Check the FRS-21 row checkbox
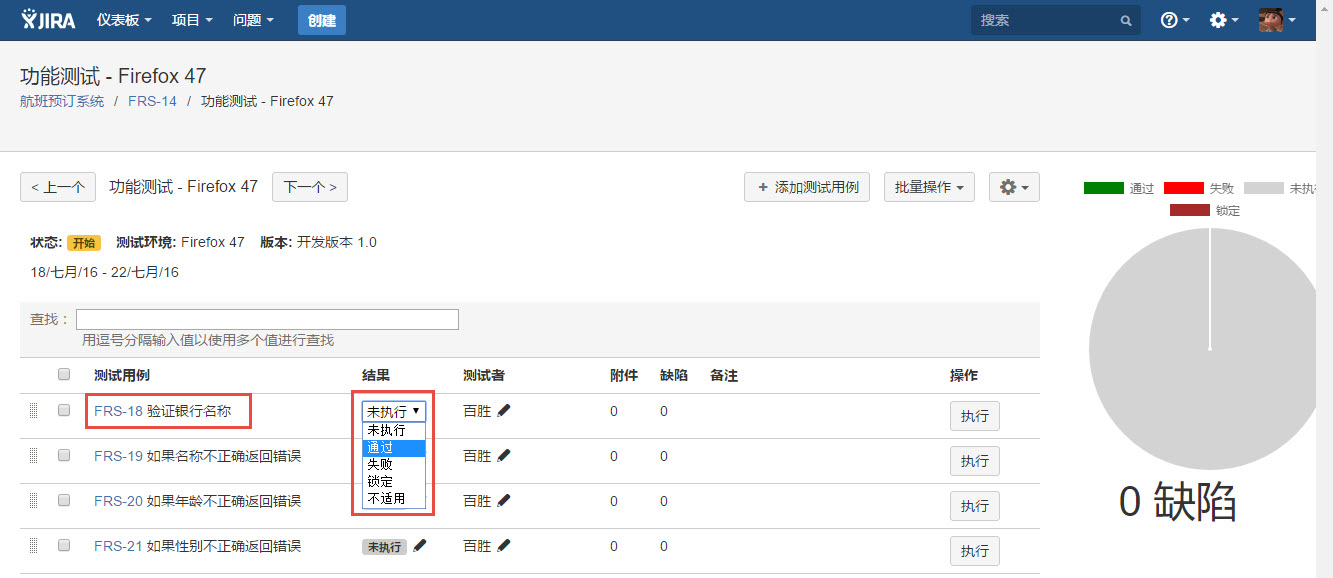This screenshot has height=578, width=1333. pos(64,545)
